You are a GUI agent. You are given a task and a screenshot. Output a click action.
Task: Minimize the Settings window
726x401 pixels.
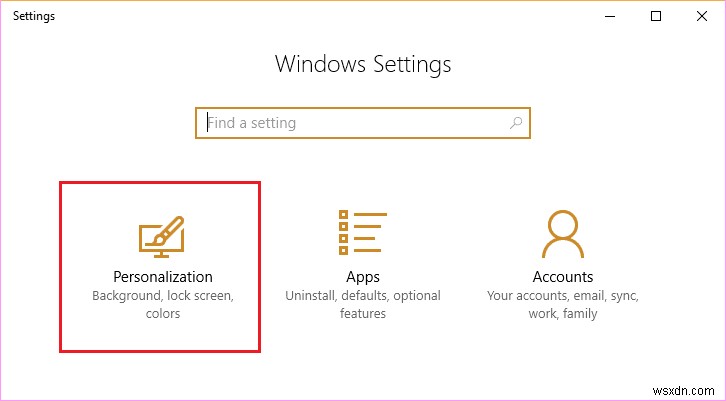(x=608, y=16)
